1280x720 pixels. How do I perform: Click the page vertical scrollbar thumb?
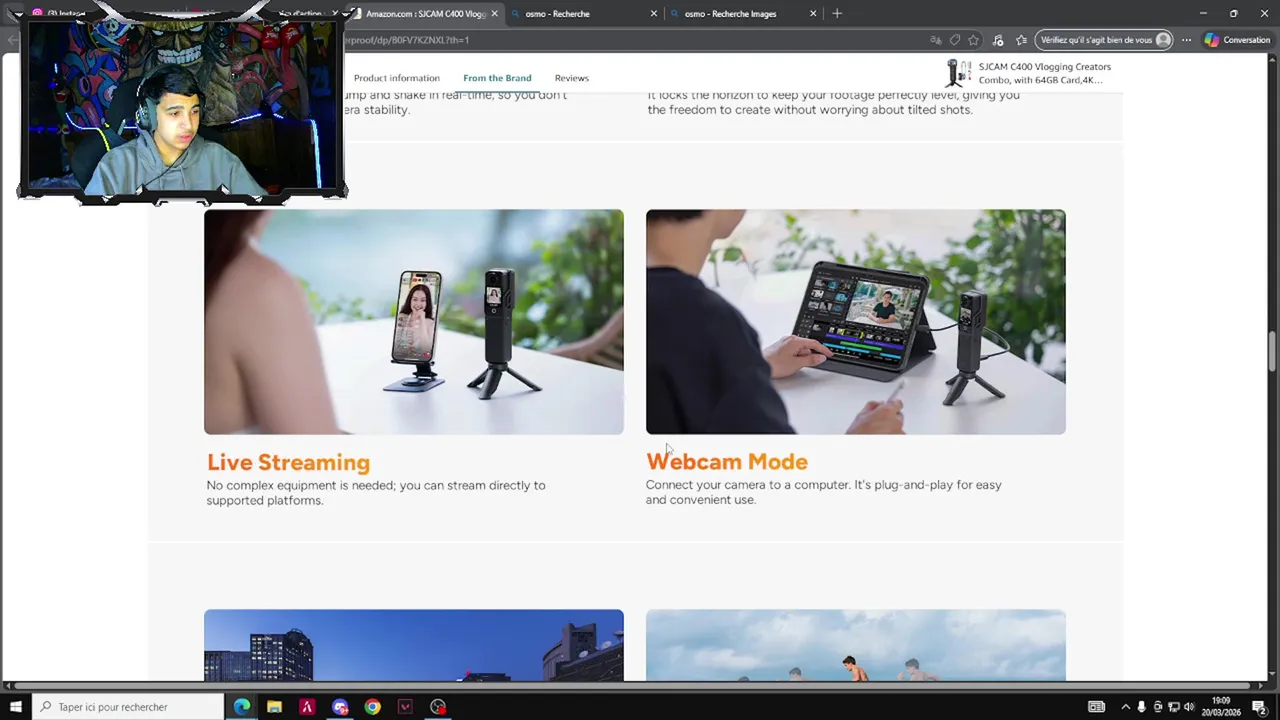(x=1273, y=351)
